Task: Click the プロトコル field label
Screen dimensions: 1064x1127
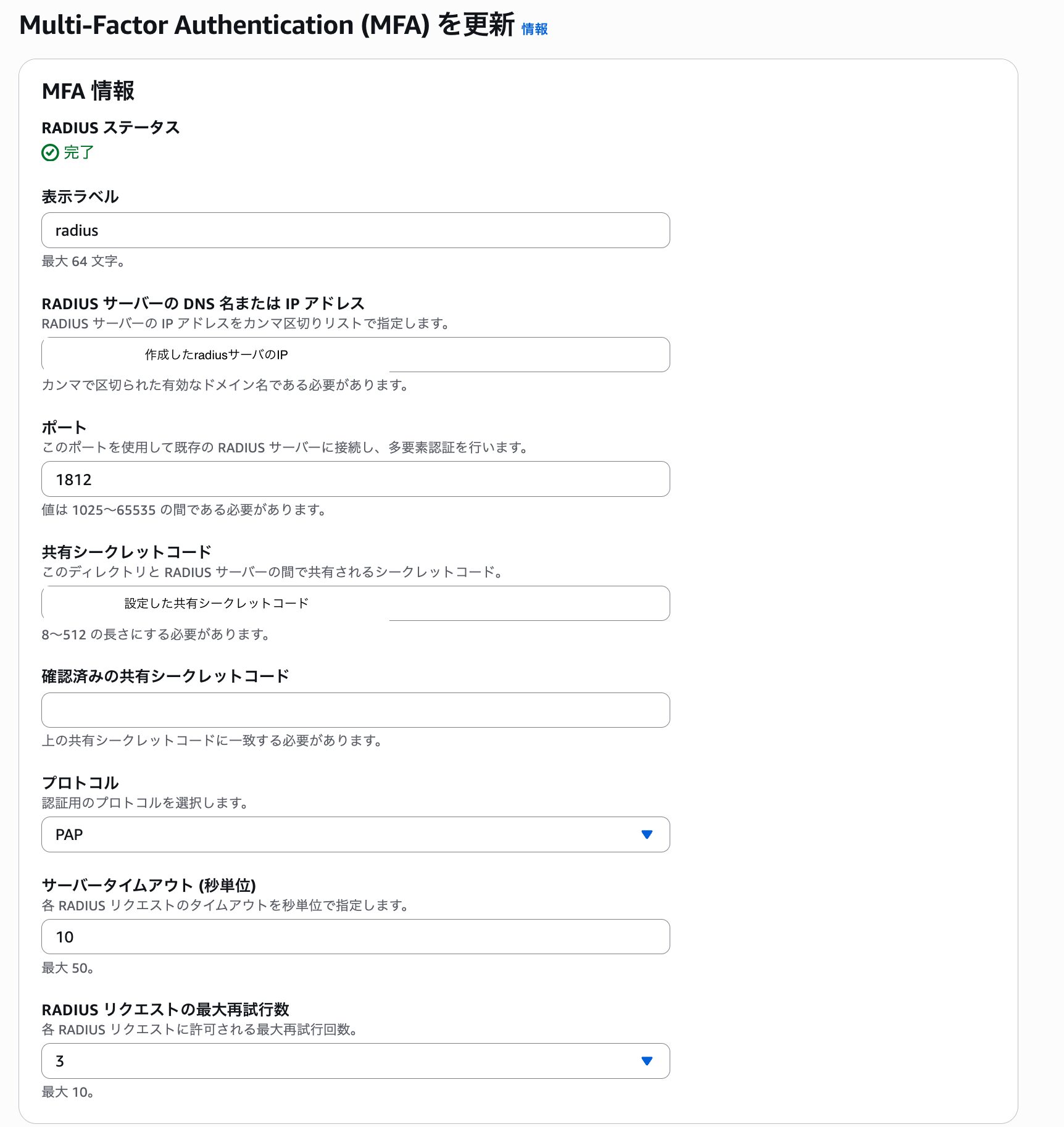Action: tap(80, 783)
